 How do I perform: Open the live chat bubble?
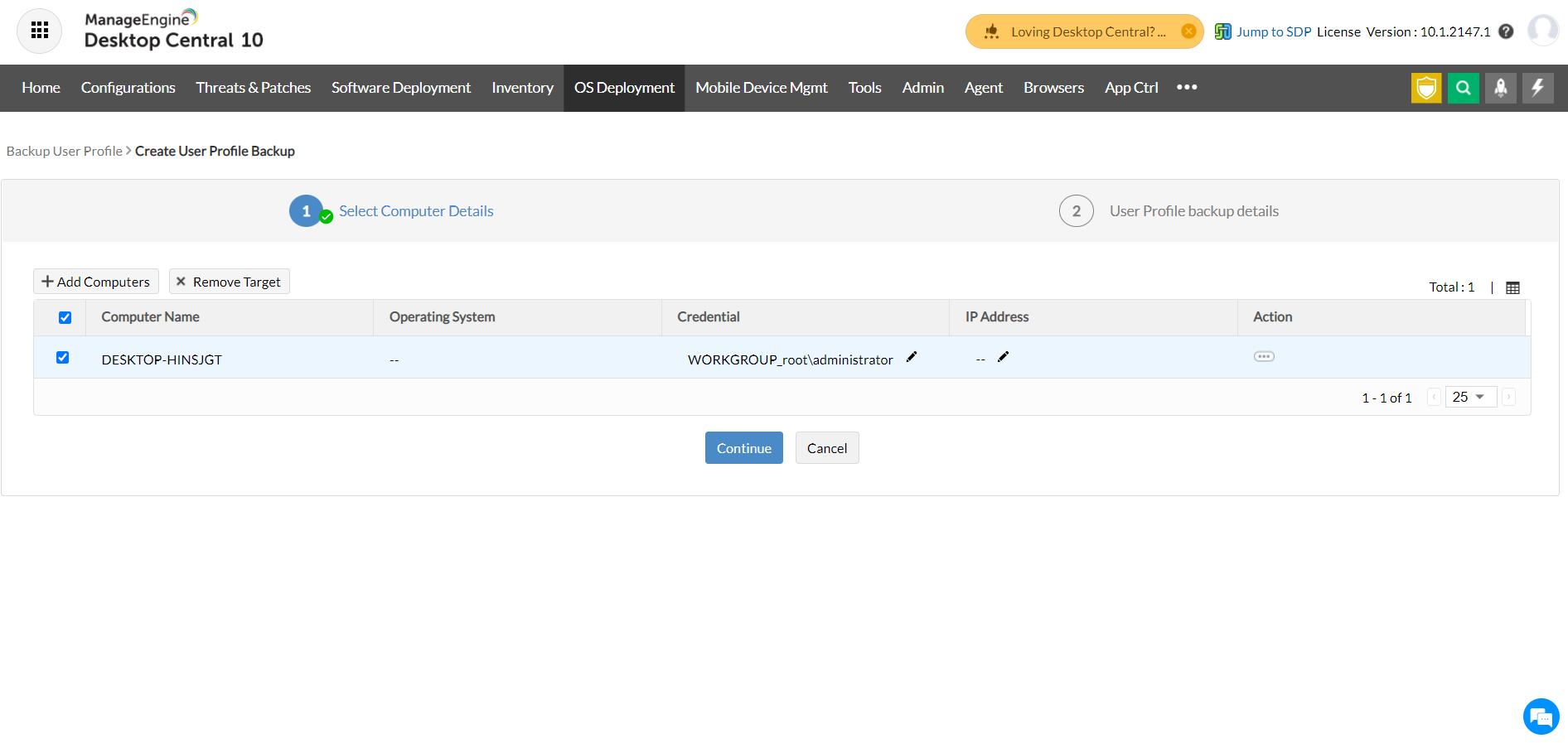coord(1541,716)
